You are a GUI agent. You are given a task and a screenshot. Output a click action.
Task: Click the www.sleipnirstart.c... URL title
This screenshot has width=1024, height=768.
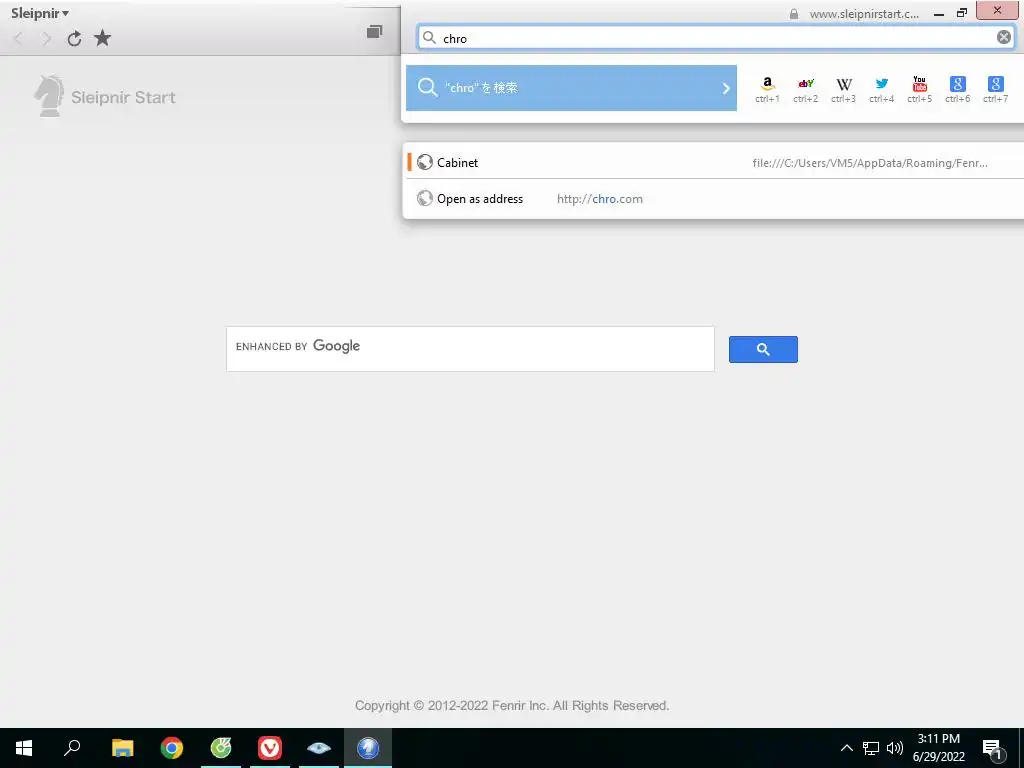(x=863, y=14)
